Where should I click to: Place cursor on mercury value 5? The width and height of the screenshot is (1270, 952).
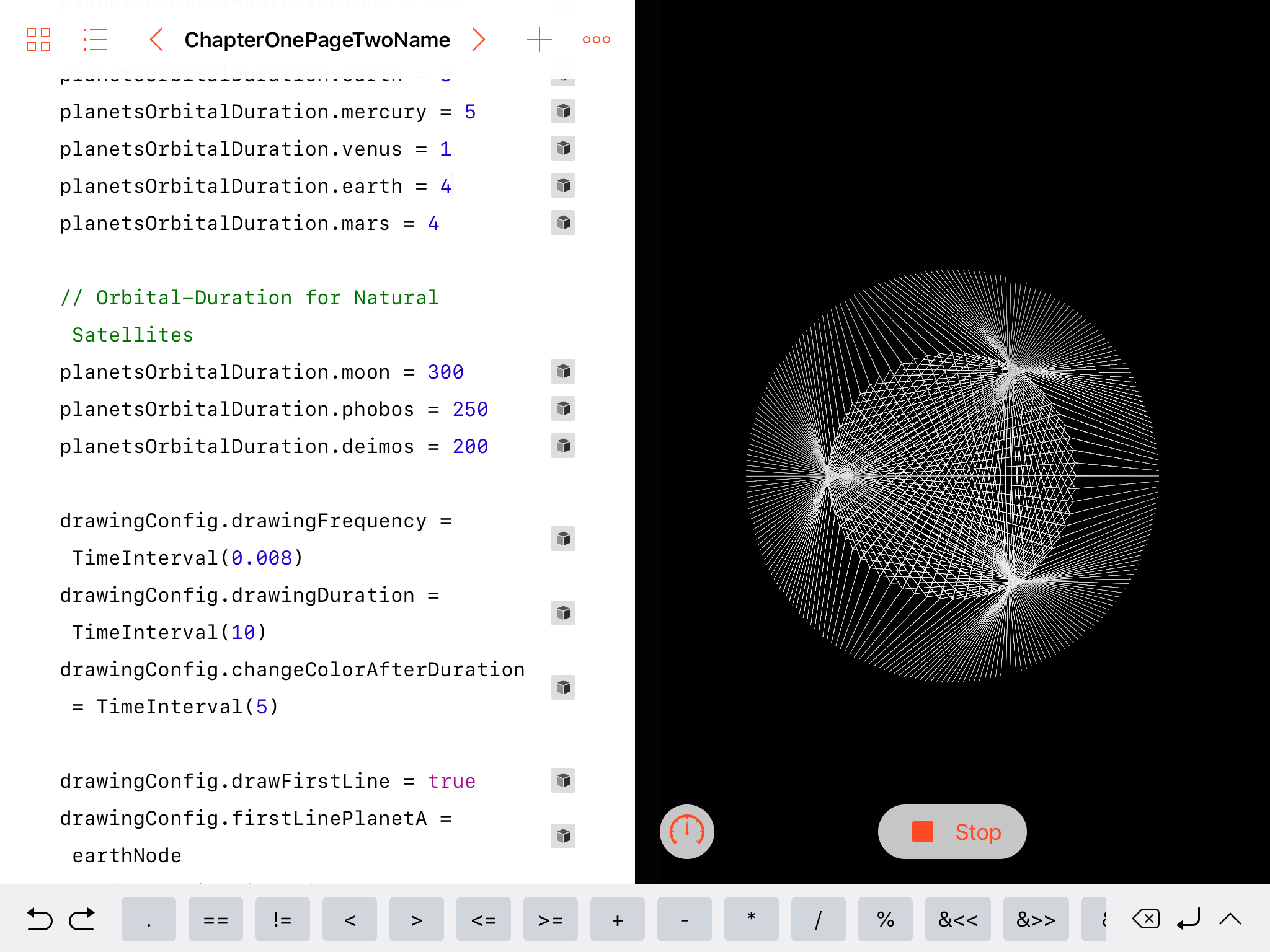point(470,112)
